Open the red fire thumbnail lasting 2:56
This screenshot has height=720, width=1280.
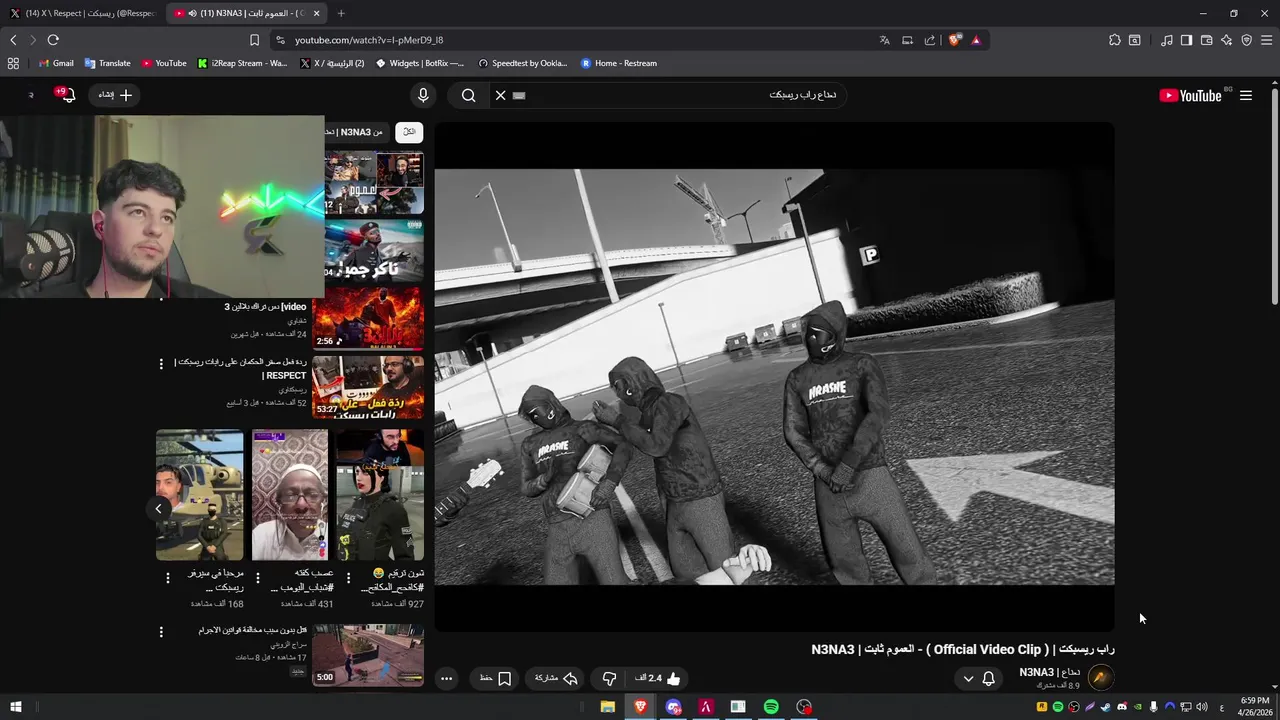pos(367,318)
